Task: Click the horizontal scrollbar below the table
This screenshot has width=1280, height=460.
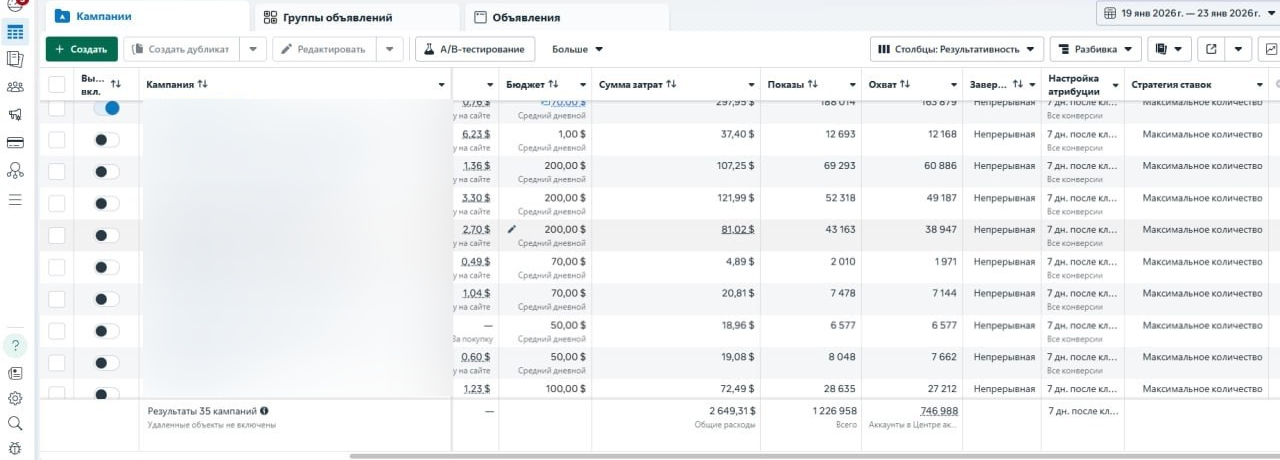Action: click(815, 456)
